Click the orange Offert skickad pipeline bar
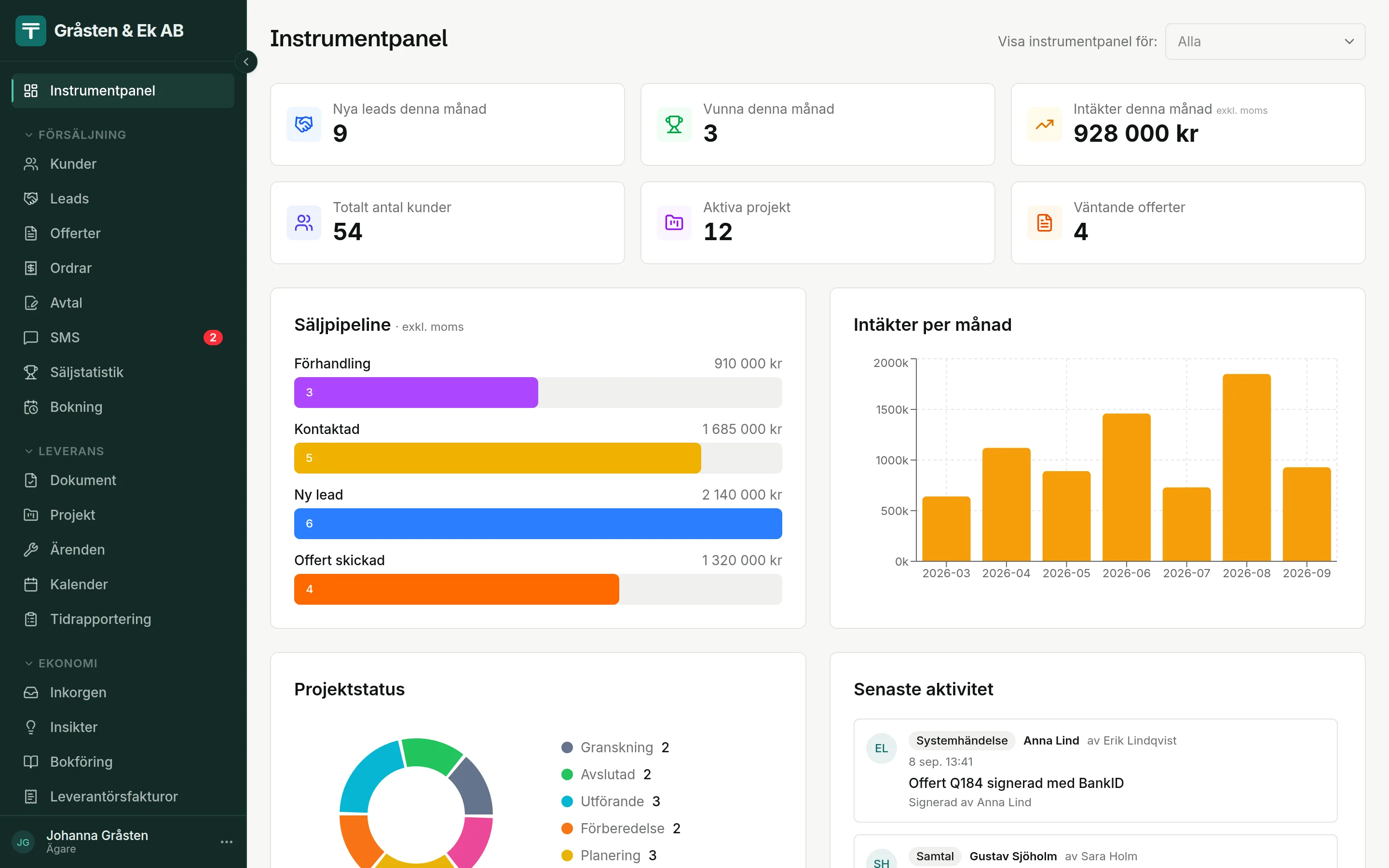Screen dimensions: 1389x868 (x=456, y=589)
